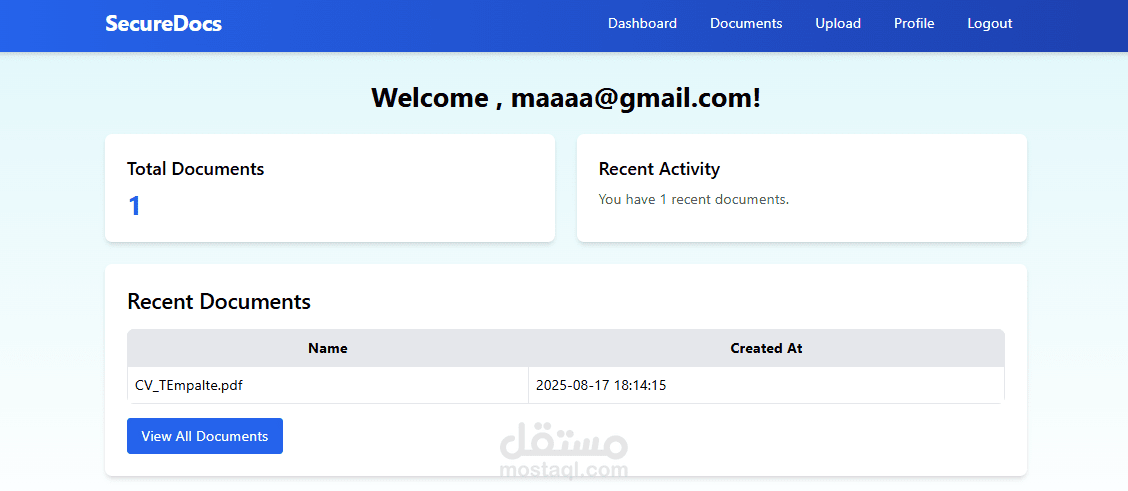The image size is (1128, 491).
Task: Click the Total Documents card
Action: pyautogui.click(x=329, y=188)
